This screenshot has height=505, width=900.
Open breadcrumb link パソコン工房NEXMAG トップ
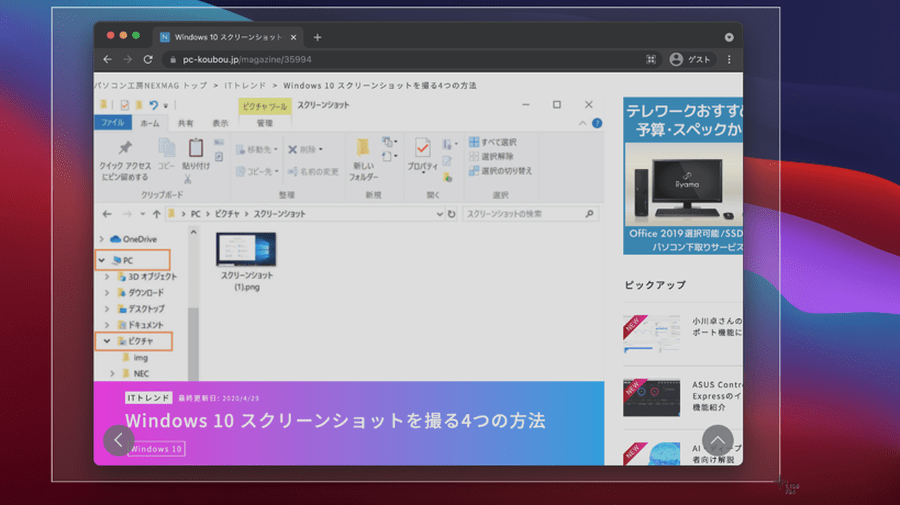coord(150,86)
